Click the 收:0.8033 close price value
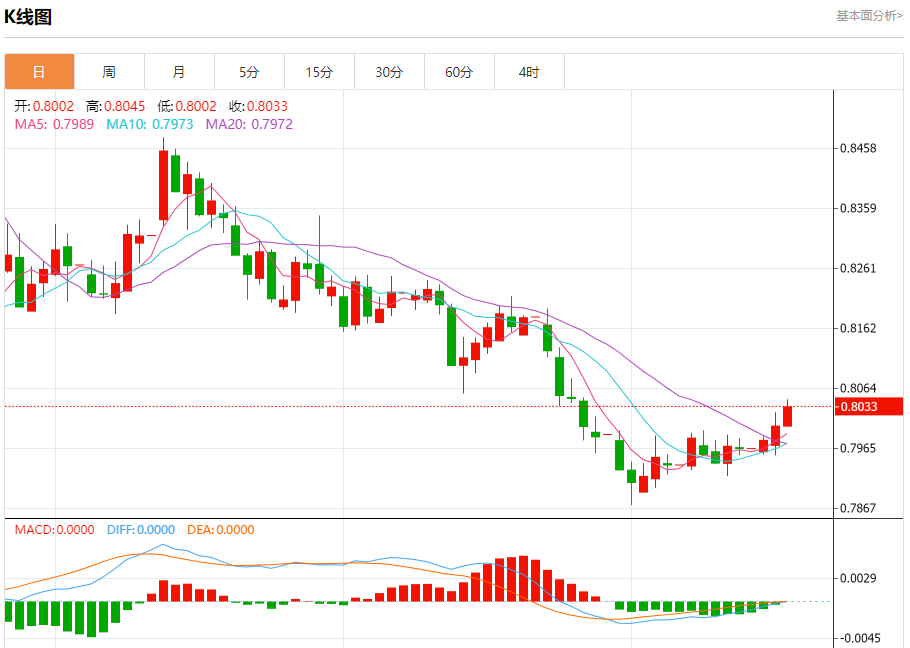Image resolution: width=910 pixels, height=648 pixels. pos(258,106)
